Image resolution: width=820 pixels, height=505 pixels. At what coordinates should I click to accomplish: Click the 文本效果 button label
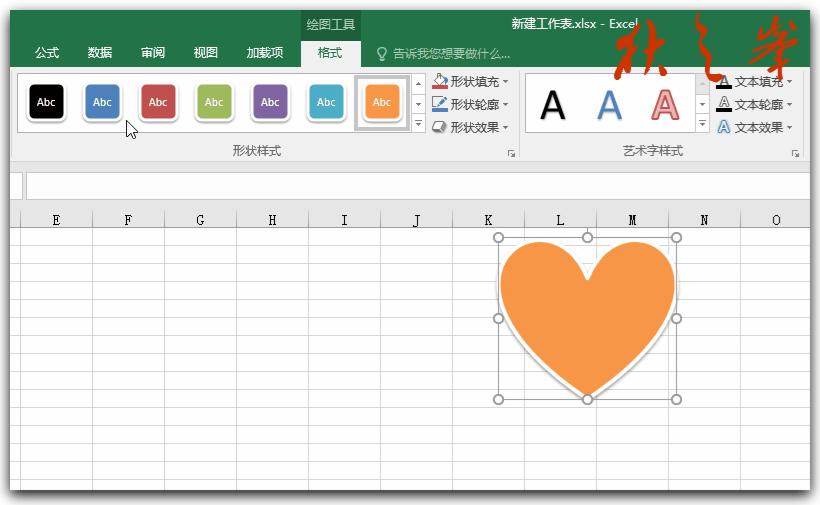coord(759,127)
